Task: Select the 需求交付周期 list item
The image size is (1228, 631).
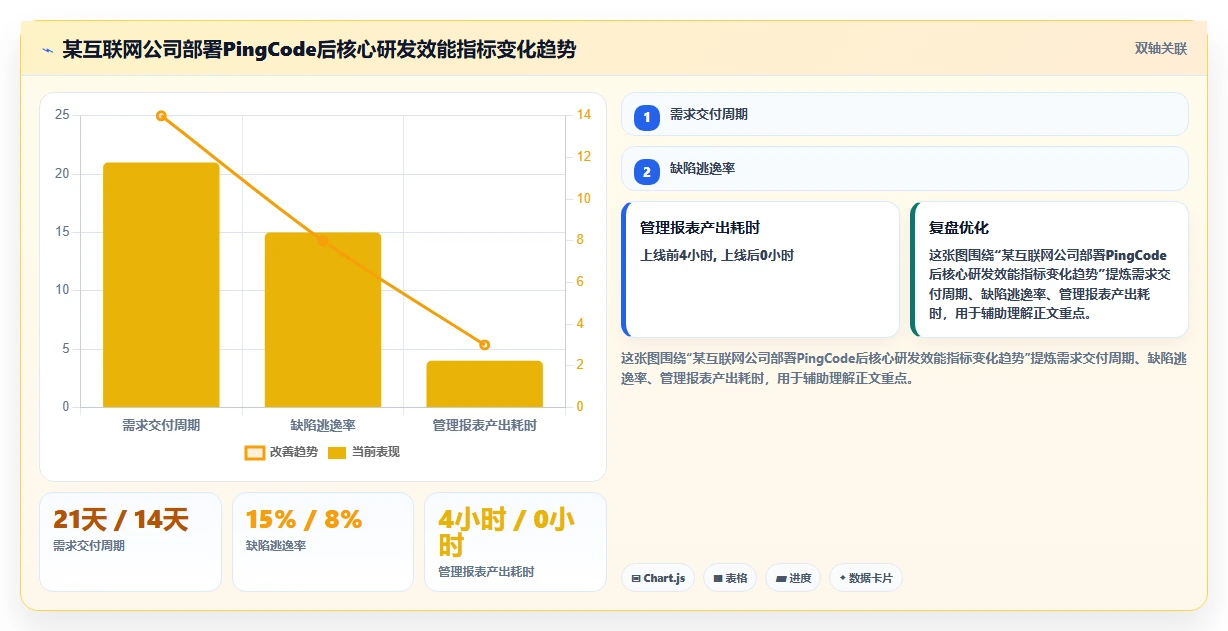Action: point(905,114)
